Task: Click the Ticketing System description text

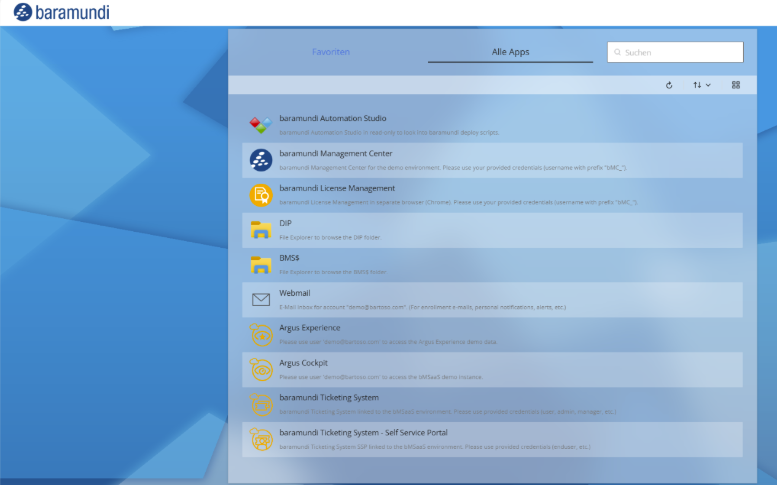Action: tap(447, 412)
